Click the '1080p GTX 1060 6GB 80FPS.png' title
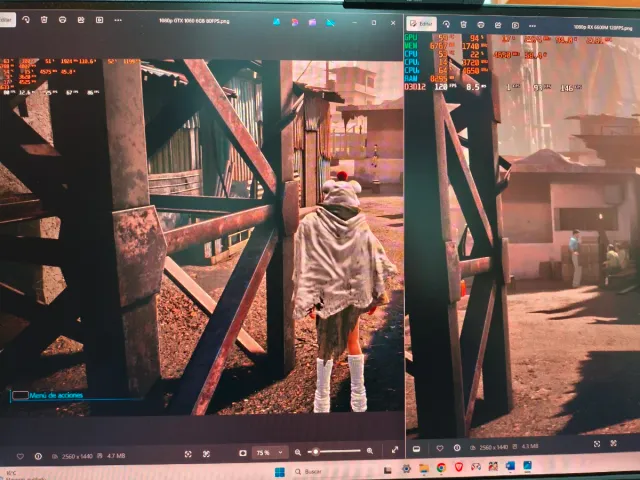The width and height of the screenshot is (640, 480). (x=194, y=21)
